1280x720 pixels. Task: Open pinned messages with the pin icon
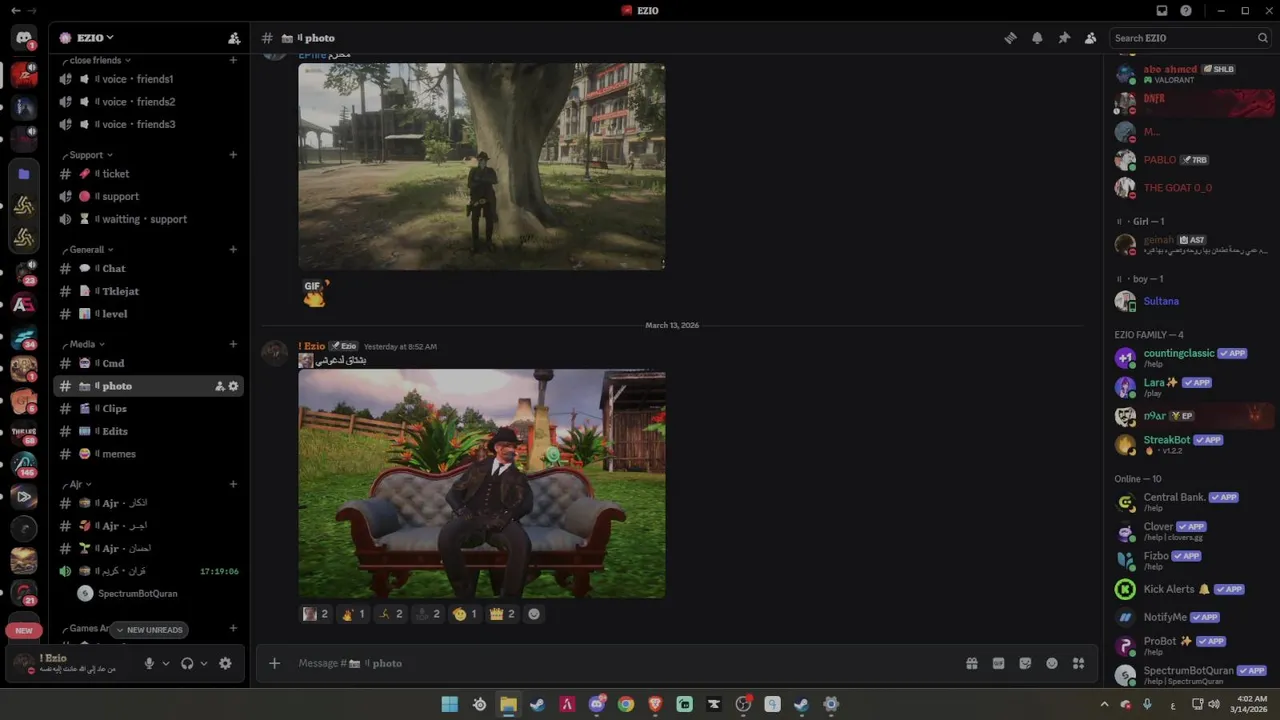(x=1064, y=38)
